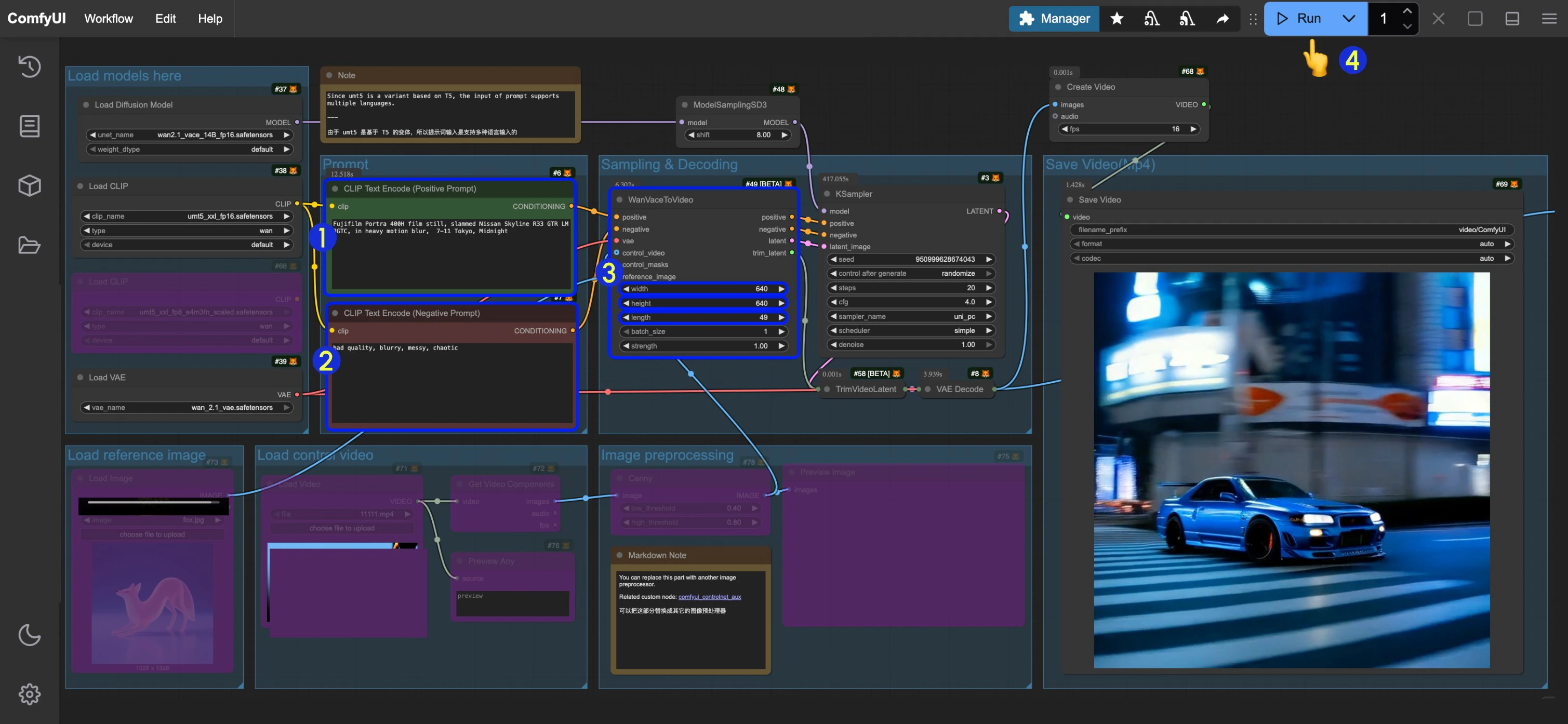Viewport: 1568px width, 724px height.
Task: Open the workflows folder sidebar icon
Action: (x=29, y=245)
